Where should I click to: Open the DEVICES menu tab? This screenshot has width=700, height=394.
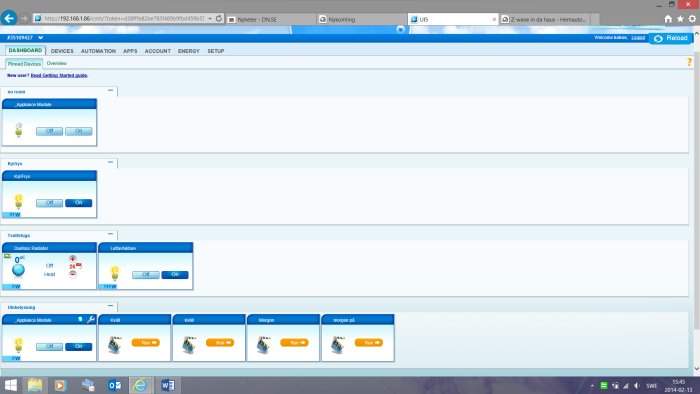tap(62, 51)
